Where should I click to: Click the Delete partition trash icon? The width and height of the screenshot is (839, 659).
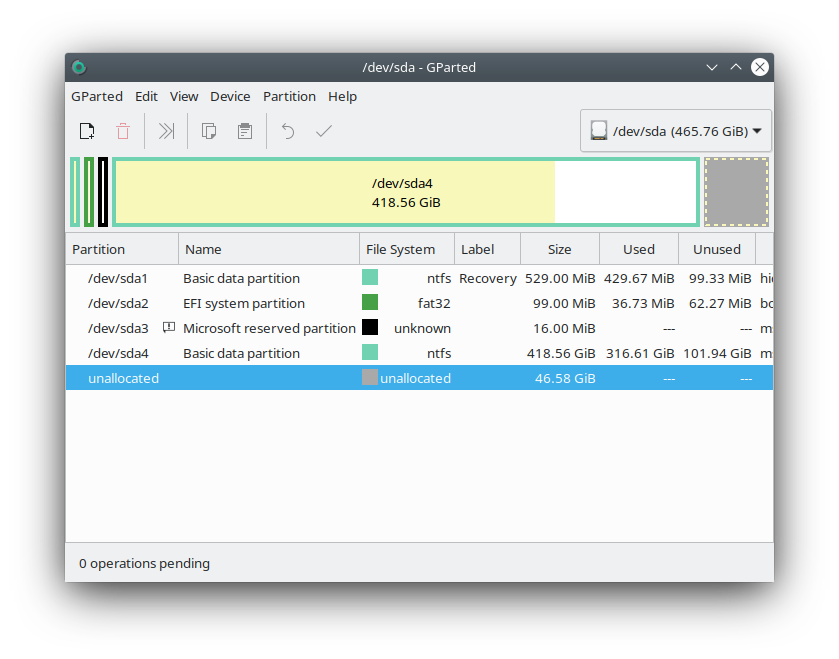click(x=123, y=131)
